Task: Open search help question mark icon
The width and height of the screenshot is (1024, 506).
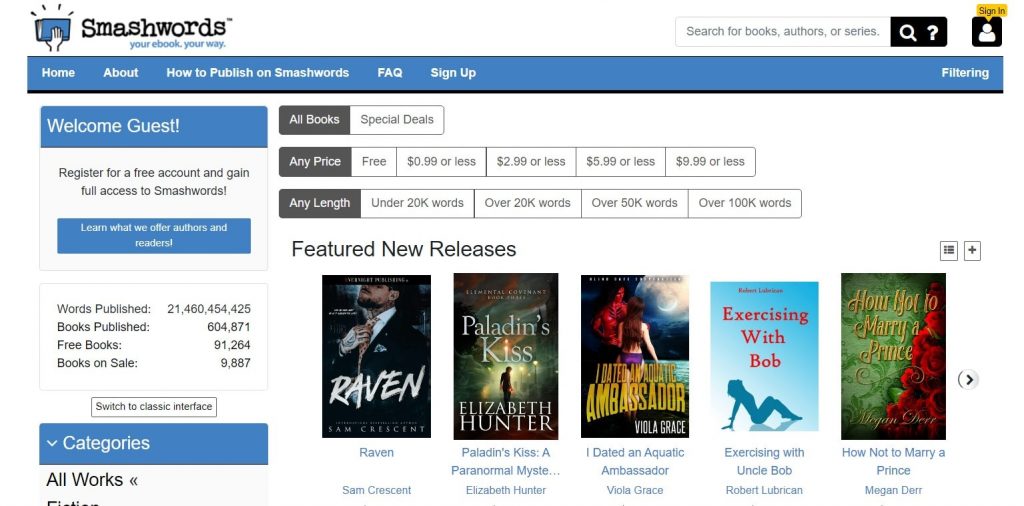Action: pyautogui.click(x=933, y=32)
